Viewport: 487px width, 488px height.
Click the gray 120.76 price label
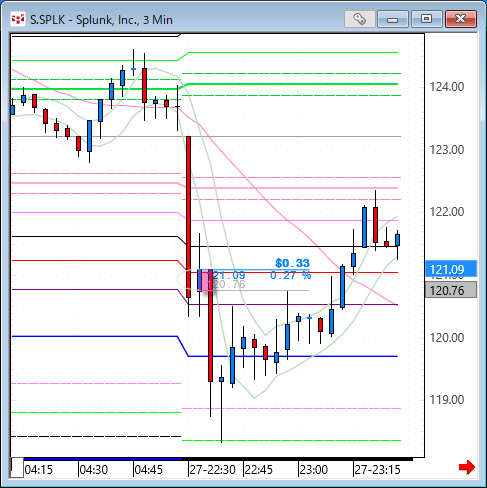click(451, 290)
